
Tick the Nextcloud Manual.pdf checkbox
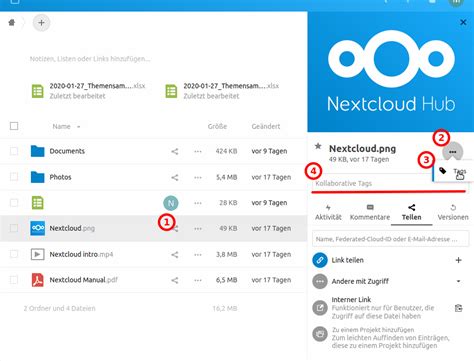pos(14,280)
